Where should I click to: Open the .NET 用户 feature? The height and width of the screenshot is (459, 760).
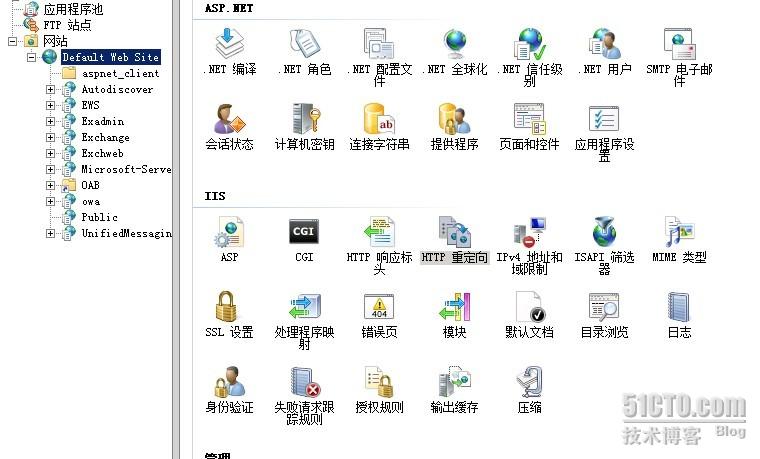pos(604,51)
